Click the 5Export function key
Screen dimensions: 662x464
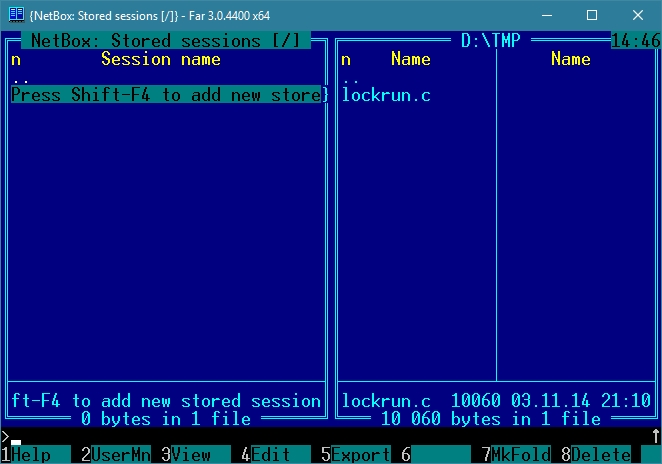pos(355,455)
